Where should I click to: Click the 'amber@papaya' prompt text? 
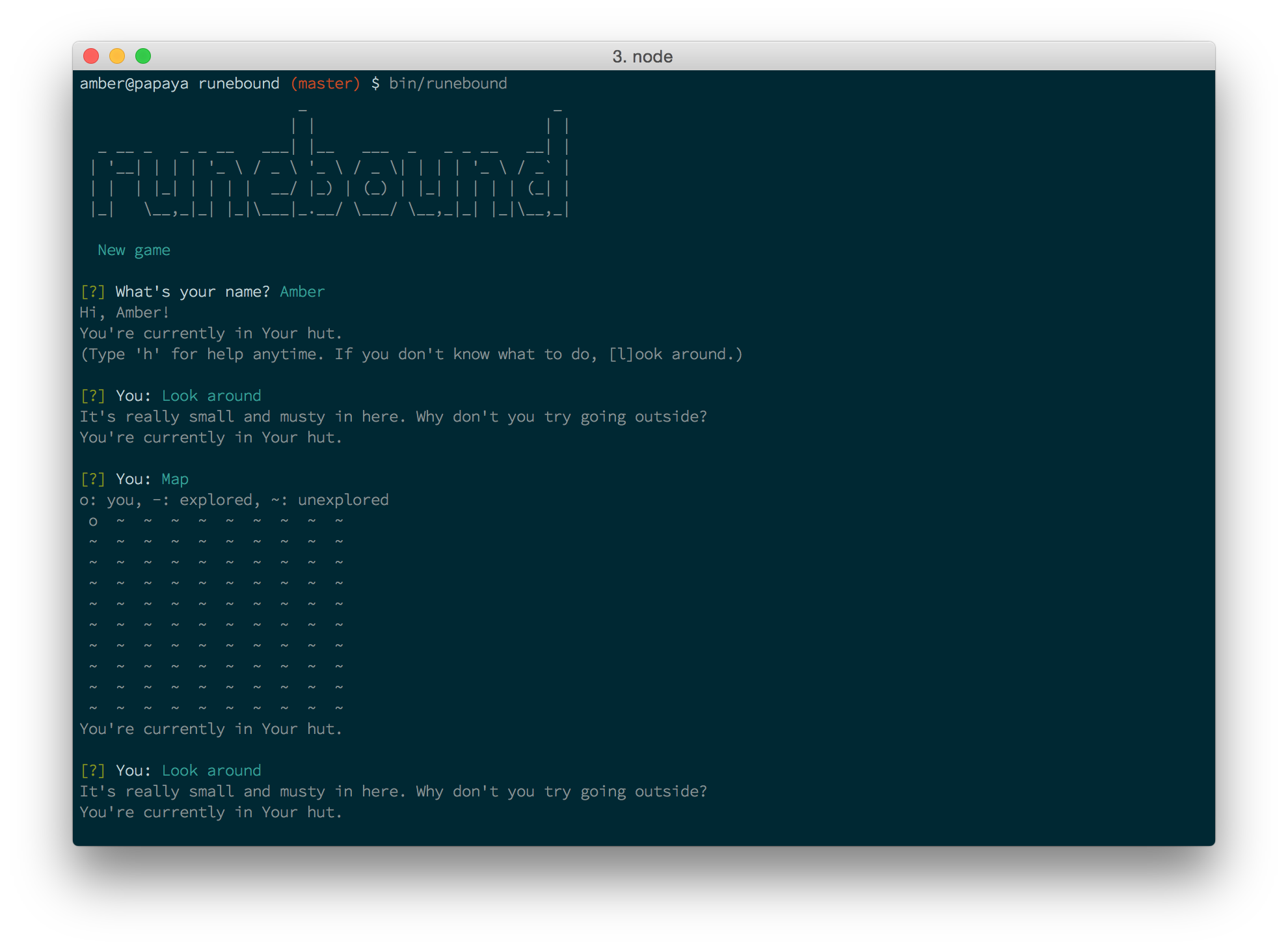click(x=134, y=84)
